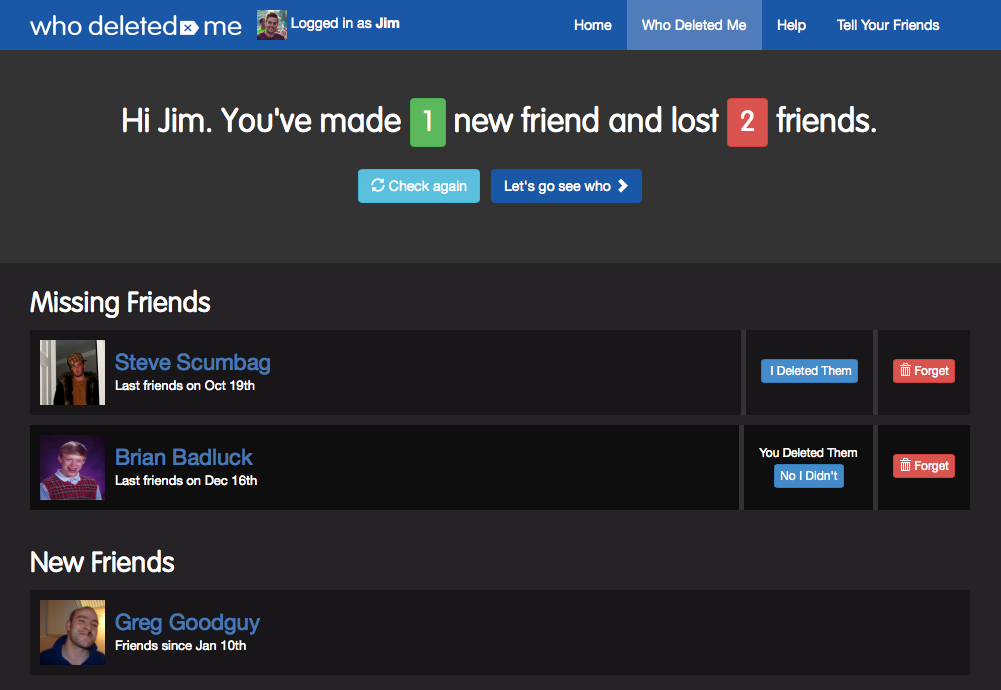Click the chevron arrow on Let's go see who
The width and height of the screenshot is (1001, 690).
(x=625, y=186)
